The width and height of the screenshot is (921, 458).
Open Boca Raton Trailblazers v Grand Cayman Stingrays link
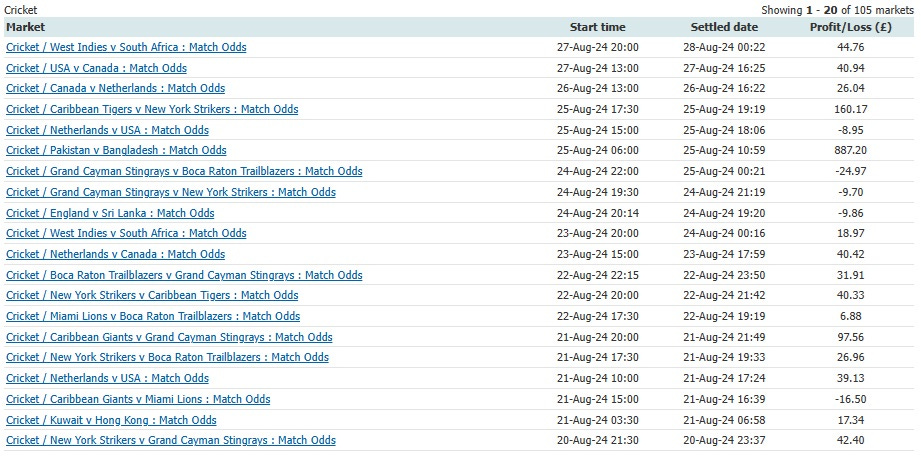coord(184,275)
